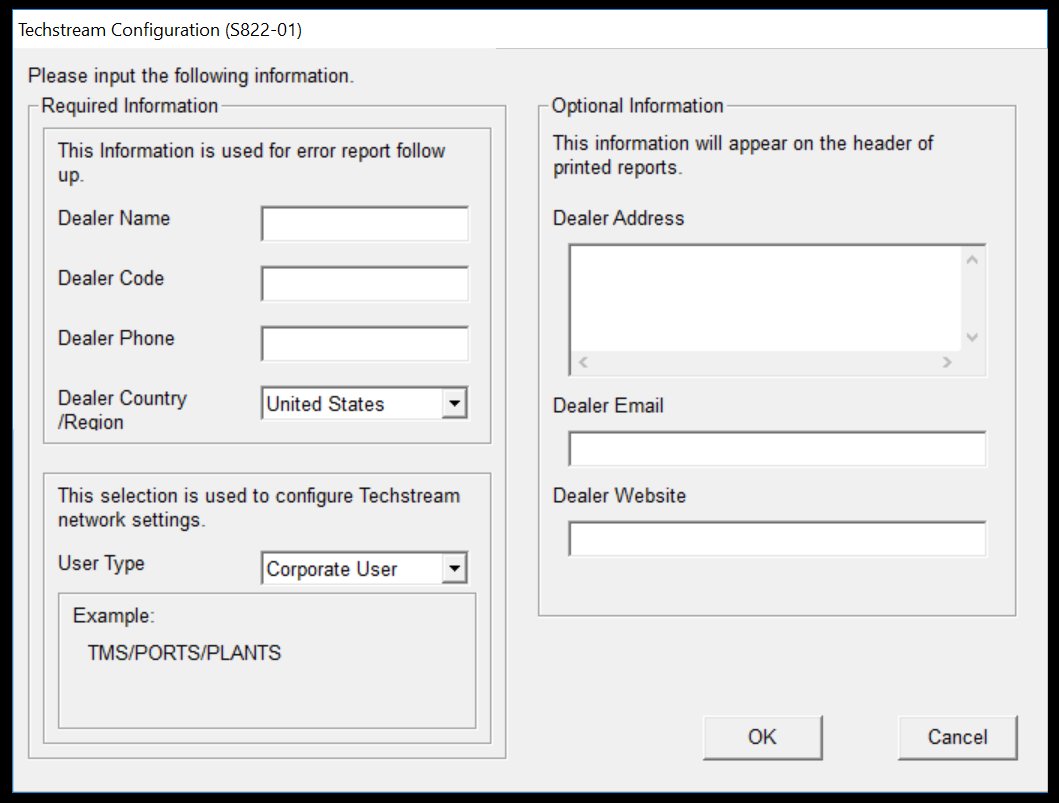Click the Dealer Name input field
Image resolution: width=1059 pixels, height=803 pixels.
tap(365, 224)
